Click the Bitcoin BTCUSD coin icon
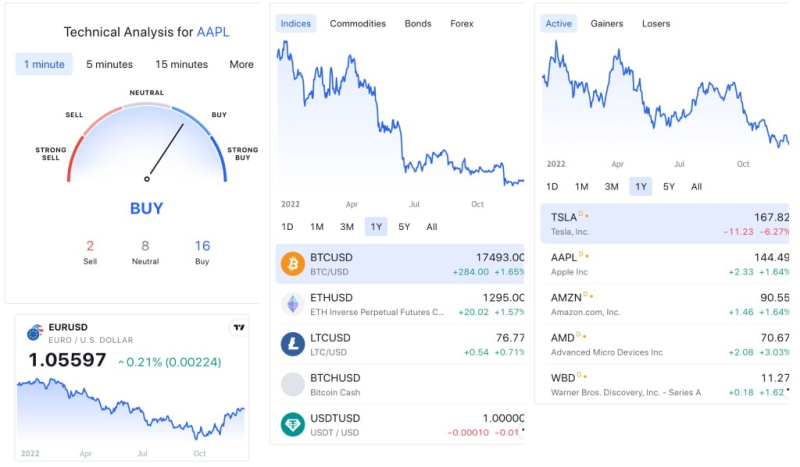The image size is (800, 467). (293, 264)
